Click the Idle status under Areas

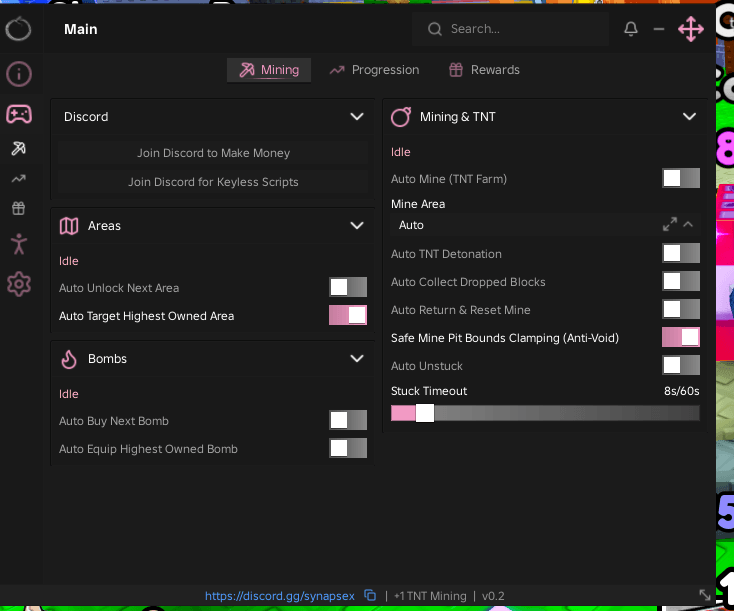68,261
